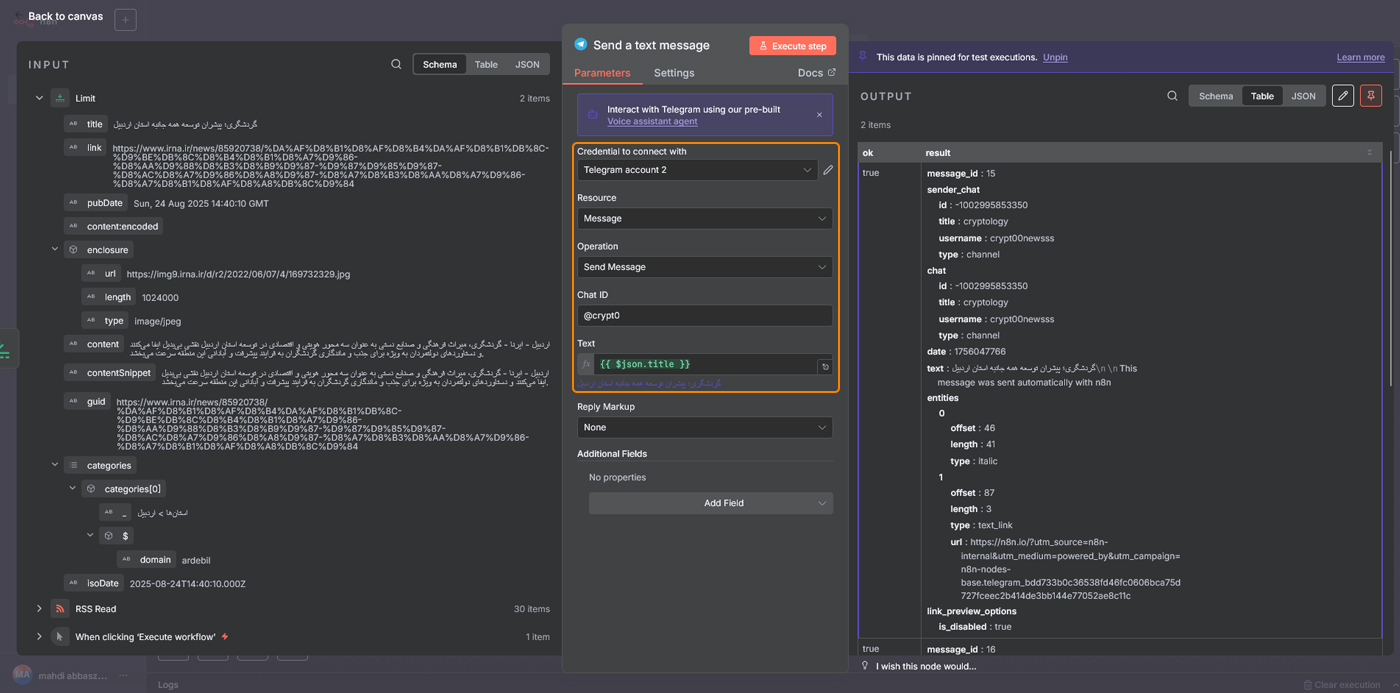Click the output panel search icon

tap(1172, 96)
